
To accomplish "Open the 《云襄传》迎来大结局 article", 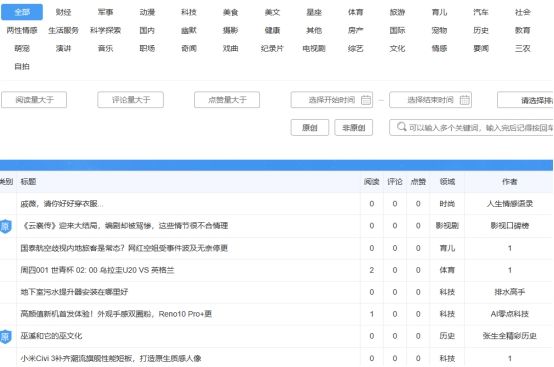I will pyautogui.click(x=124, y=226).
